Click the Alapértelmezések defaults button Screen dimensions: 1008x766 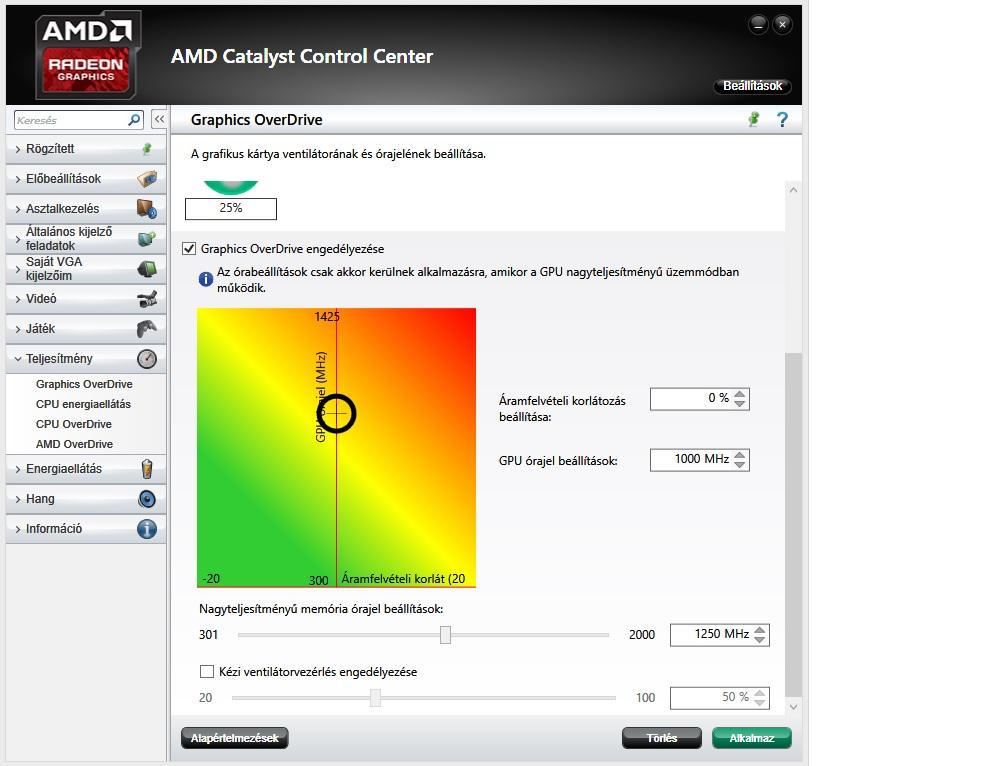(x=235, y=738)
